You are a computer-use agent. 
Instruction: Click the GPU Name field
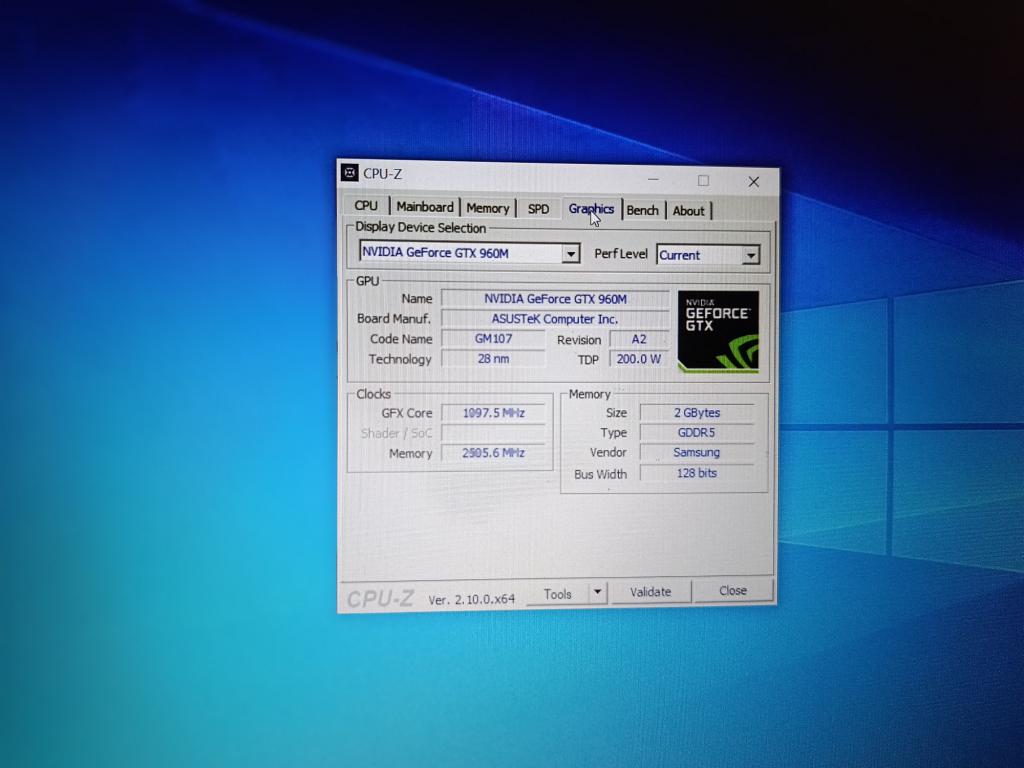coord(555,299)
